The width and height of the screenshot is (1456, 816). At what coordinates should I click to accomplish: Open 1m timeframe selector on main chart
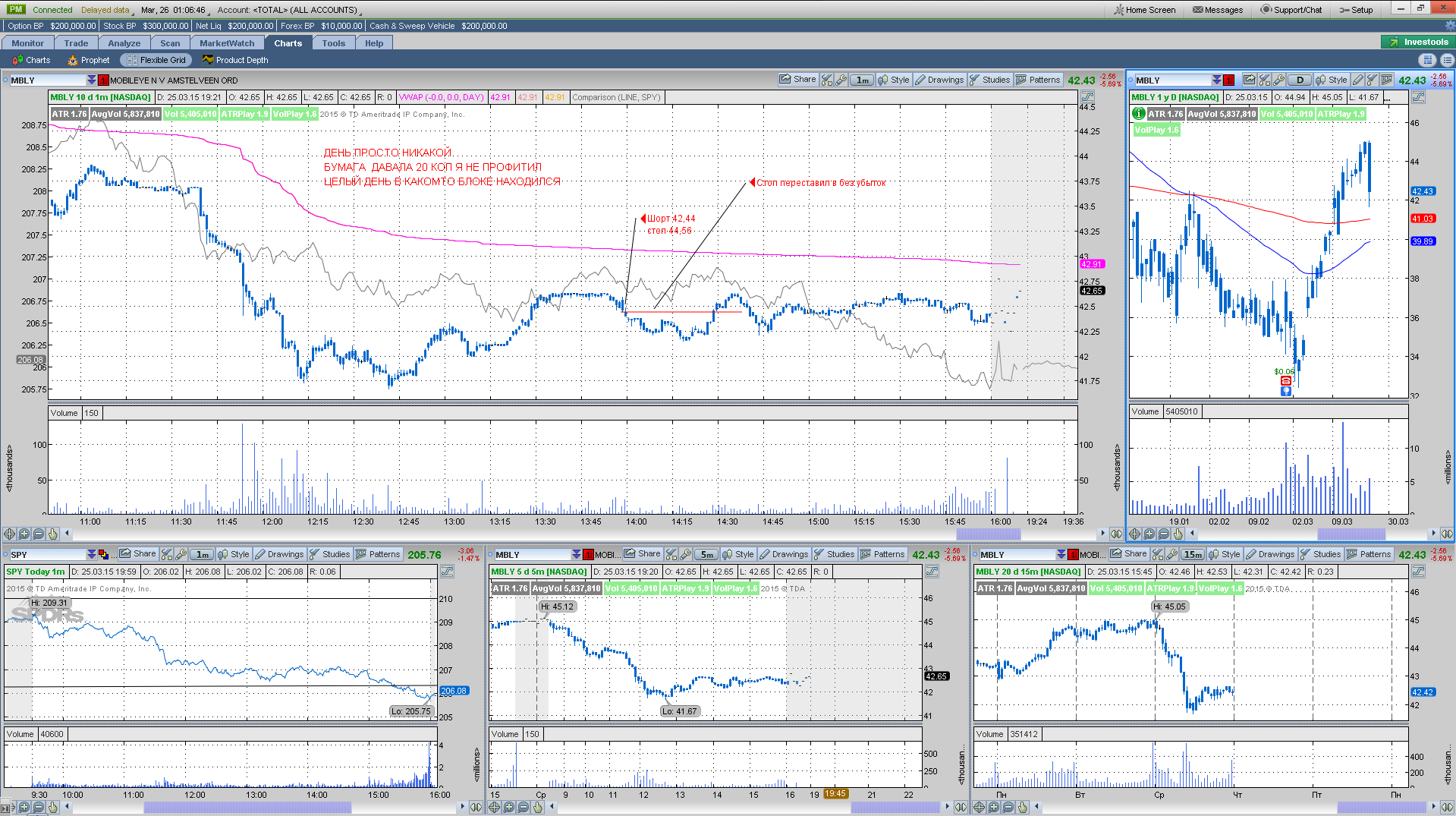click(863, 80)
